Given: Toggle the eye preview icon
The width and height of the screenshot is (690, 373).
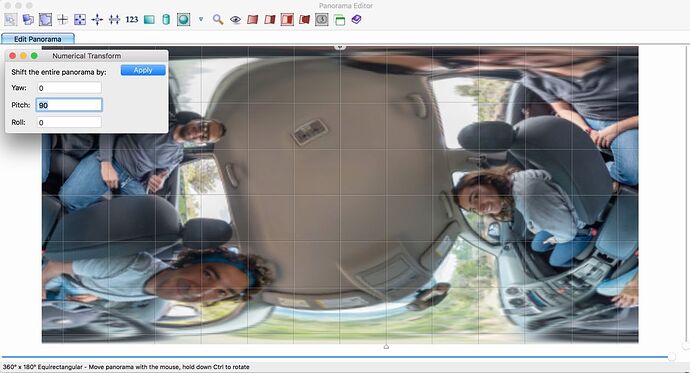Looking at the screenshot, I should tap(235, 19).
